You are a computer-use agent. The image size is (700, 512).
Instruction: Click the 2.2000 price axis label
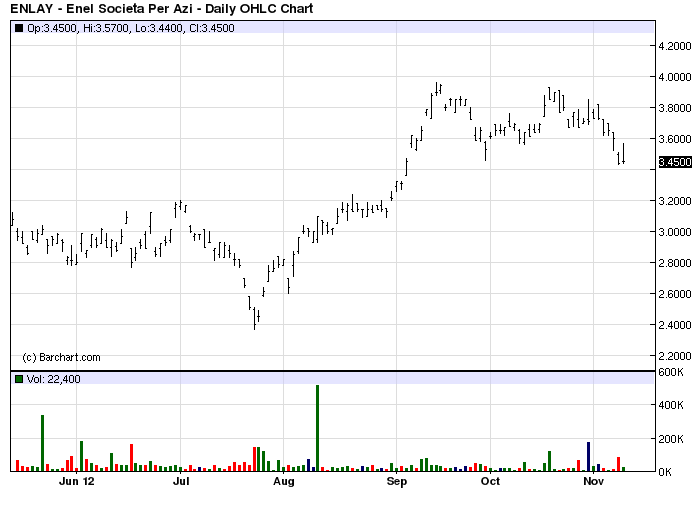[x=675, y=356]
